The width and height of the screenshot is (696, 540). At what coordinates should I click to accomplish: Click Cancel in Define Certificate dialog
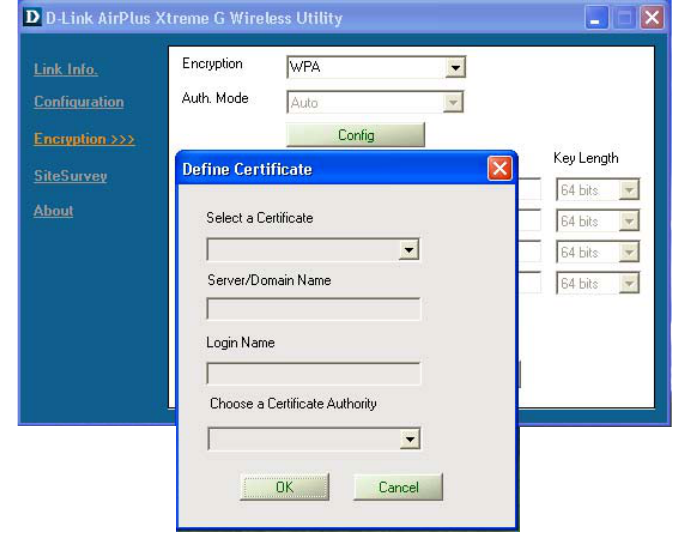[x=398, y=487]
